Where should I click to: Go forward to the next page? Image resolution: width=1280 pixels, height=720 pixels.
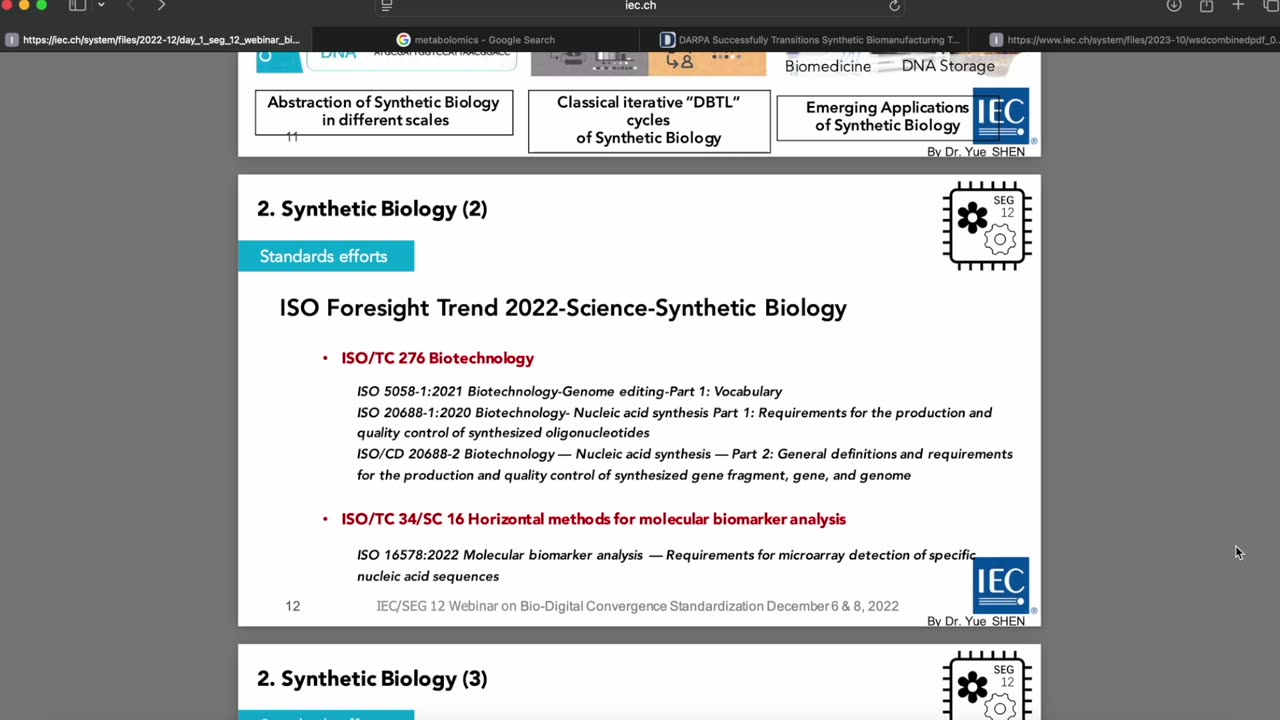pos(162,6)
